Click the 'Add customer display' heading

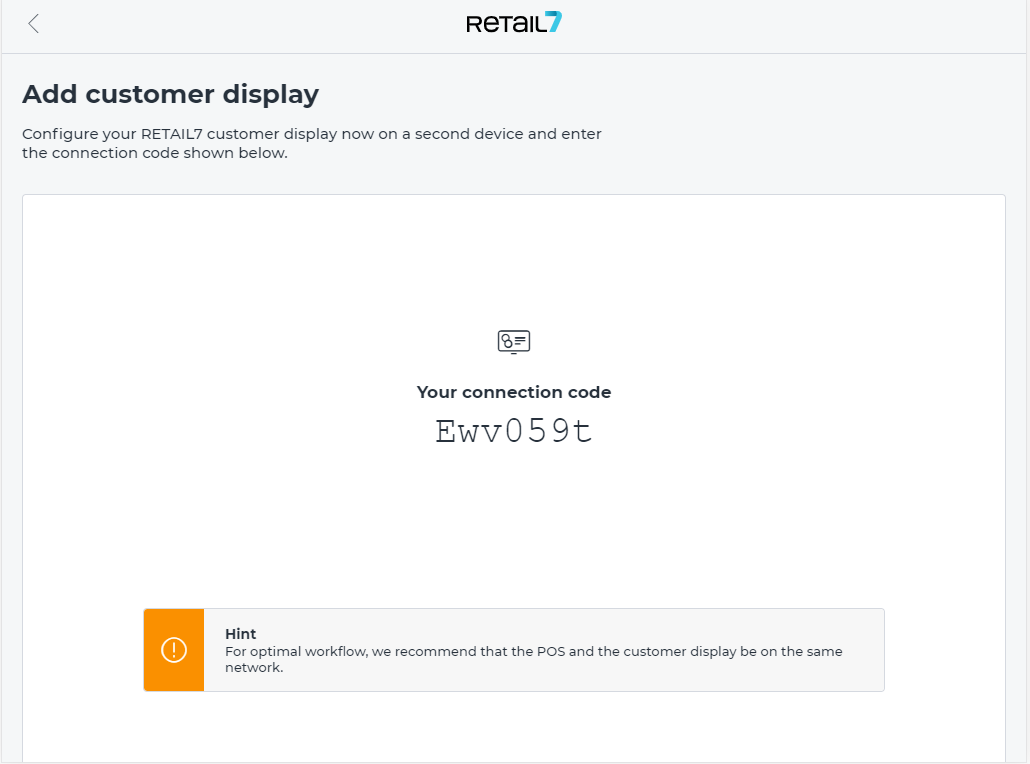point(171,95)
